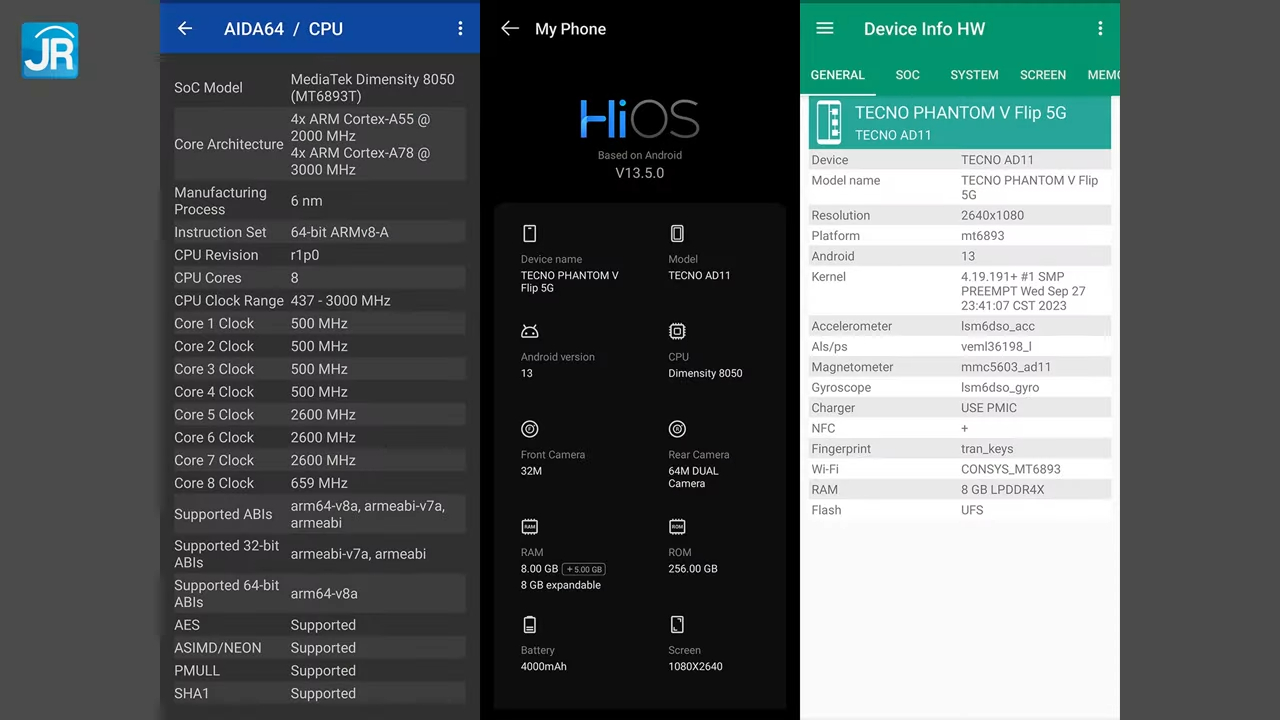Go back from My Phone screen

[x=510, y=29]
